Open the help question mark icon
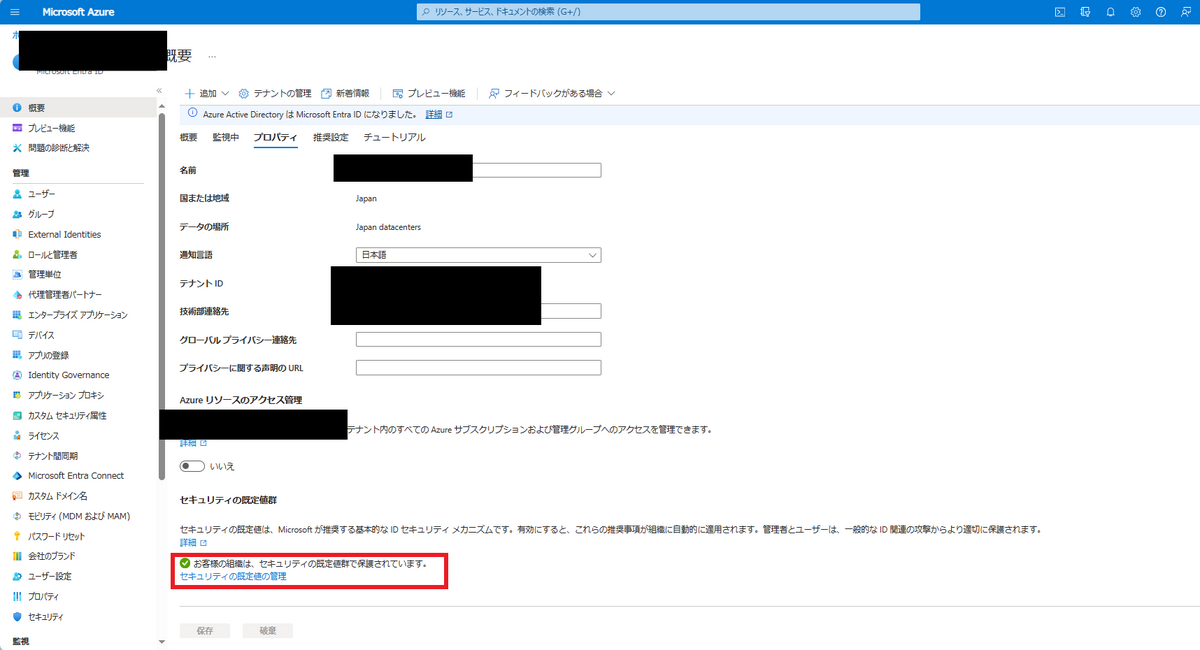 [x=1161, y=12]
